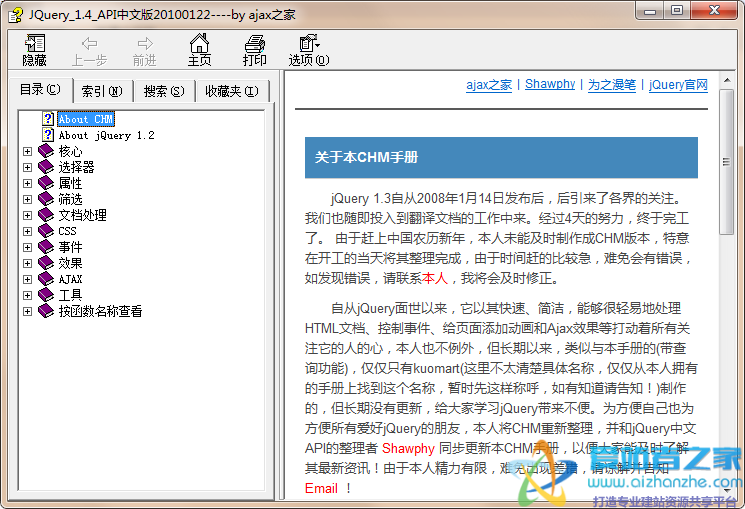Maximize the help window
This screenshot has width=745, height=509.
677,11
